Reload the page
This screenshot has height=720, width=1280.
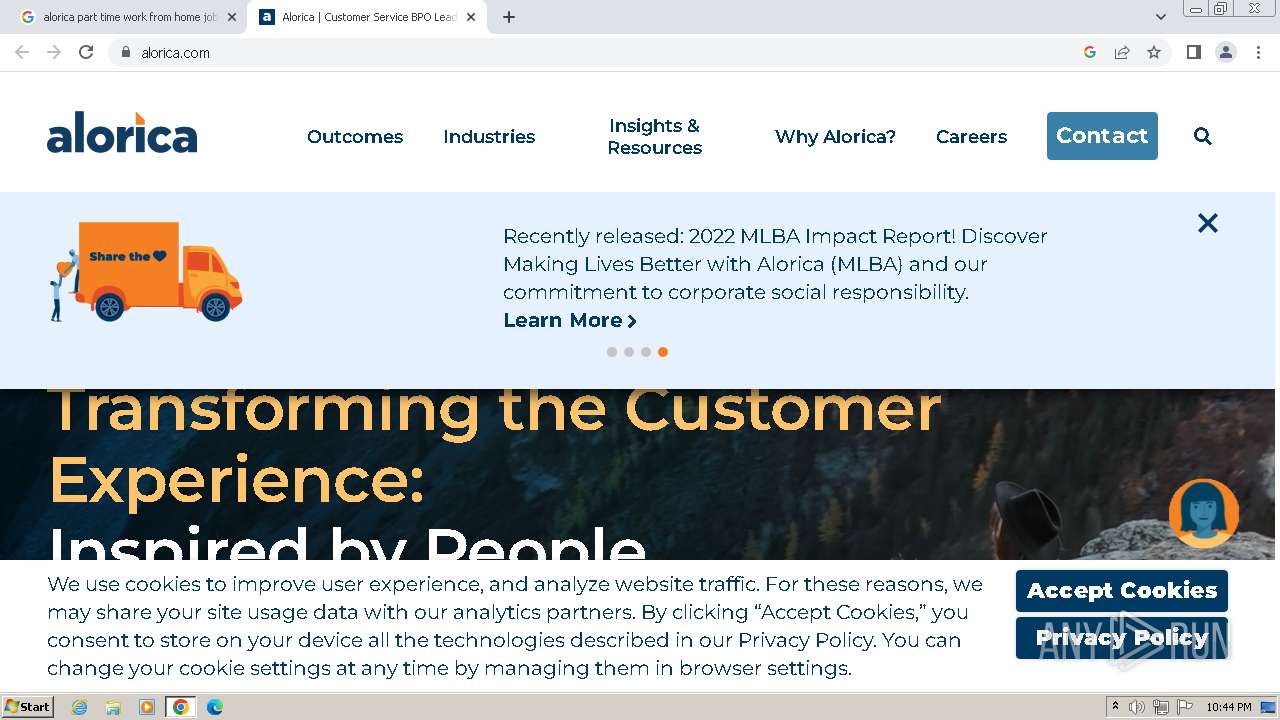(86, 52)
